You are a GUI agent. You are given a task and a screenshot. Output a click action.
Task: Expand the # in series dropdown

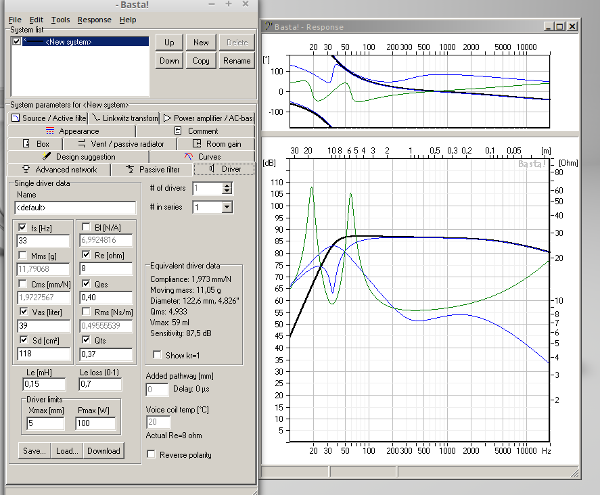point(227,207)
